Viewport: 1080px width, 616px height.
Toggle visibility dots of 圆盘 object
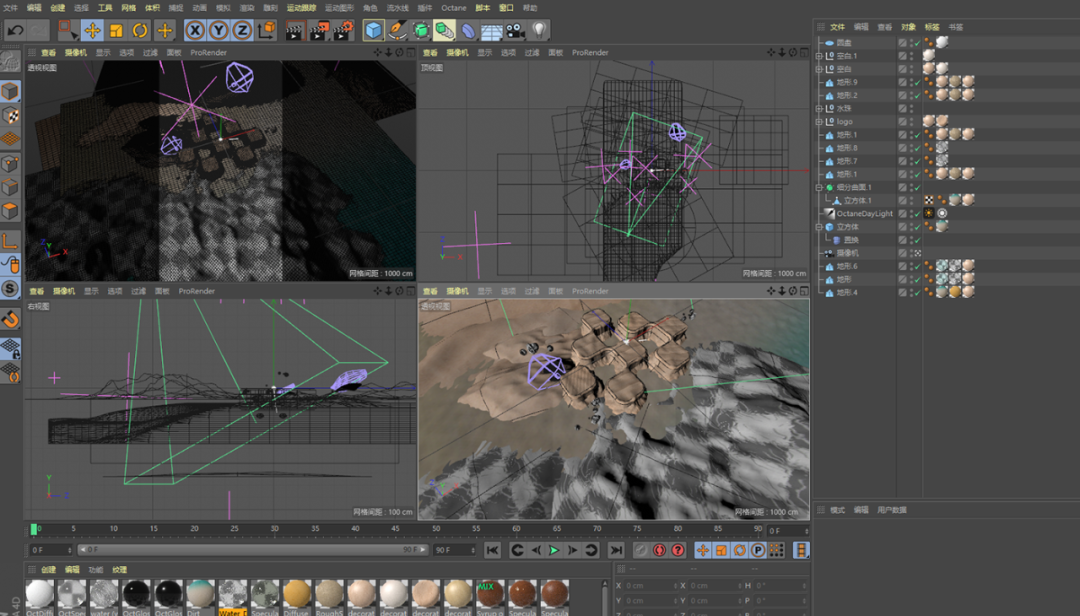(x=911, y=43)
